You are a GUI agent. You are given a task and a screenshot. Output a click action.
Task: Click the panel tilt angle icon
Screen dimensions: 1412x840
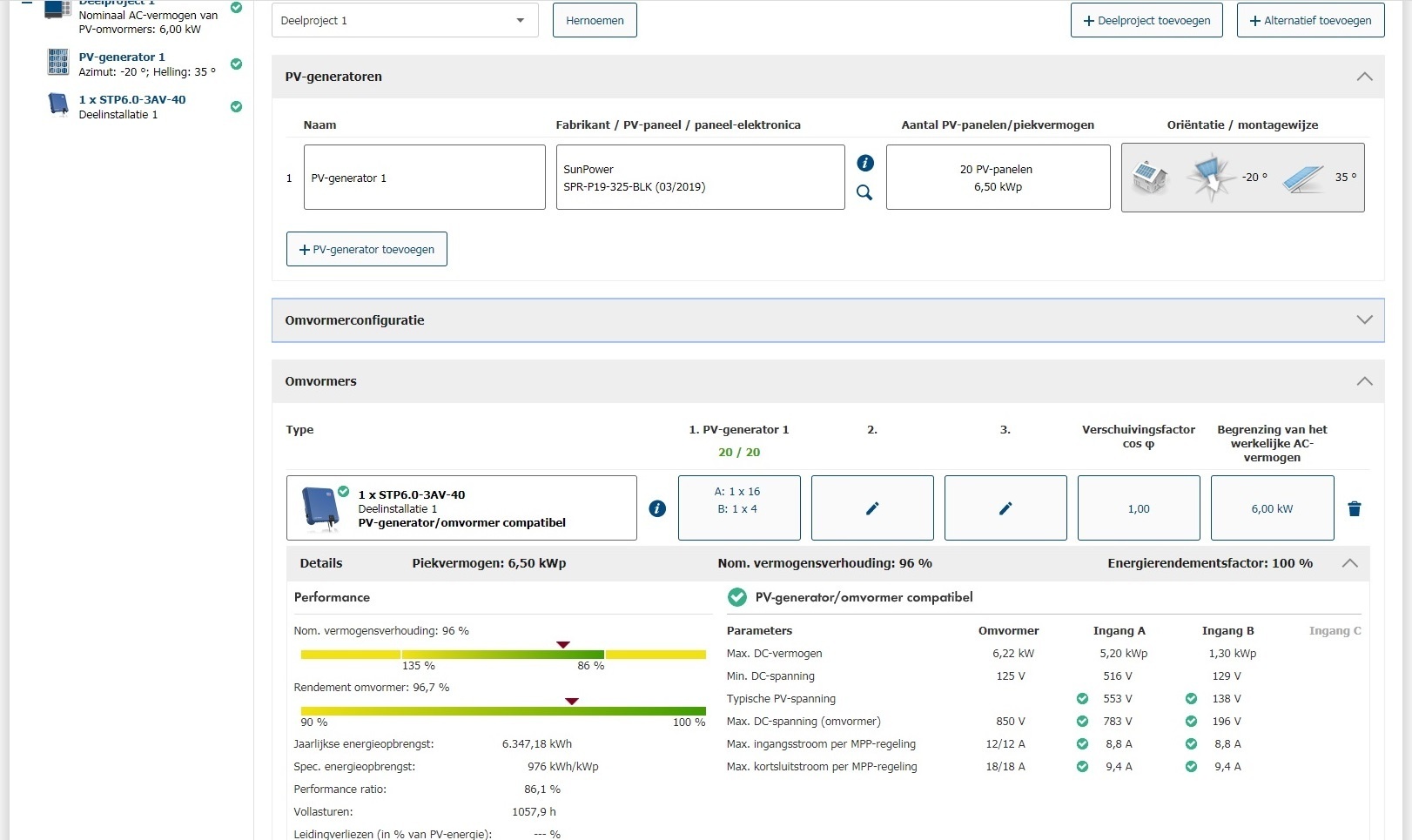pyautogui.click(x=1303, y=178)
